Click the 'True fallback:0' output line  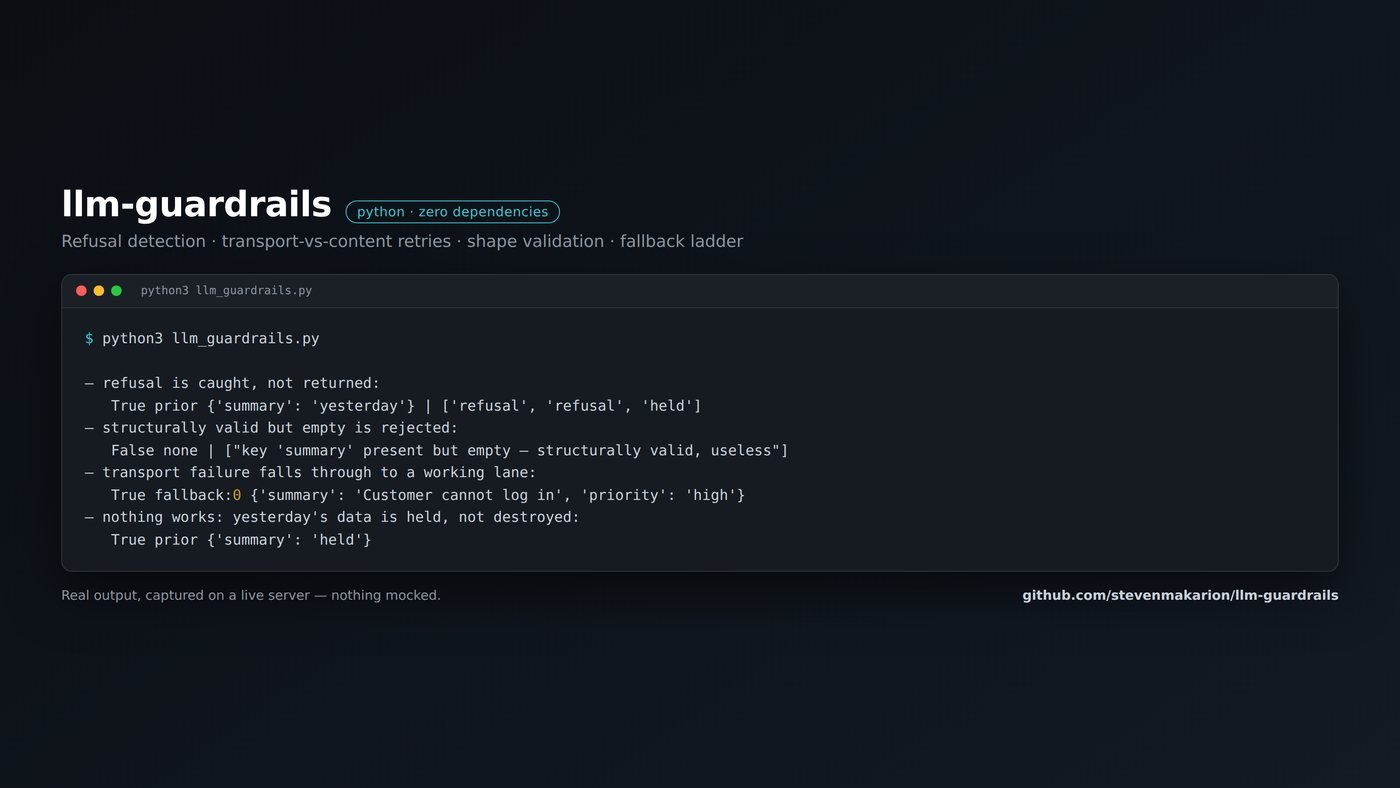[x=428, y=495]
